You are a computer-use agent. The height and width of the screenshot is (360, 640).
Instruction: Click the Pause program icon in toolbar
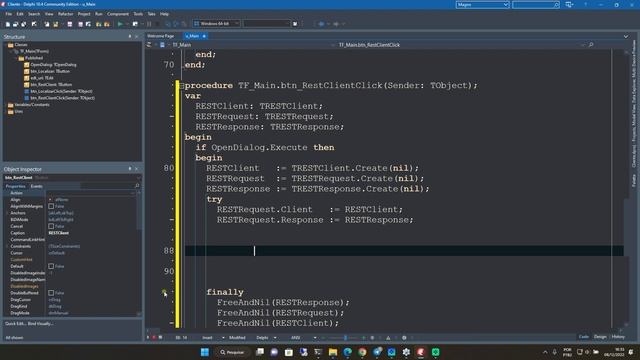point(149,24)
